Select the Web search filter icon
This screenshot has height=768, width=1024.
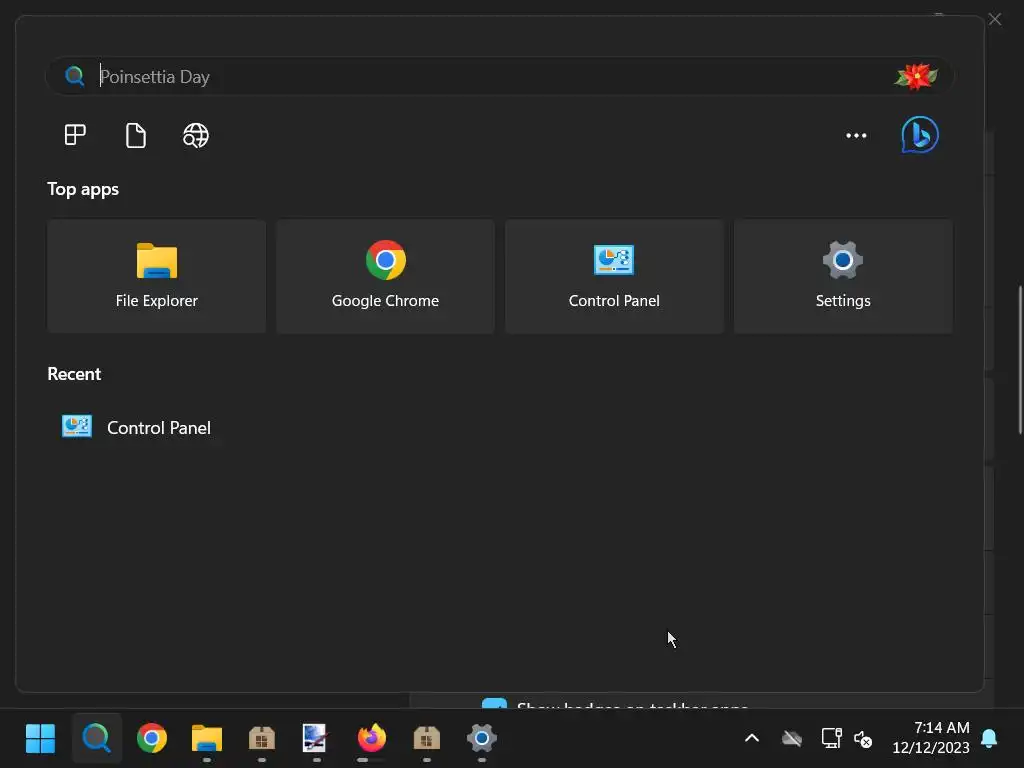click(x=195, y=135)
